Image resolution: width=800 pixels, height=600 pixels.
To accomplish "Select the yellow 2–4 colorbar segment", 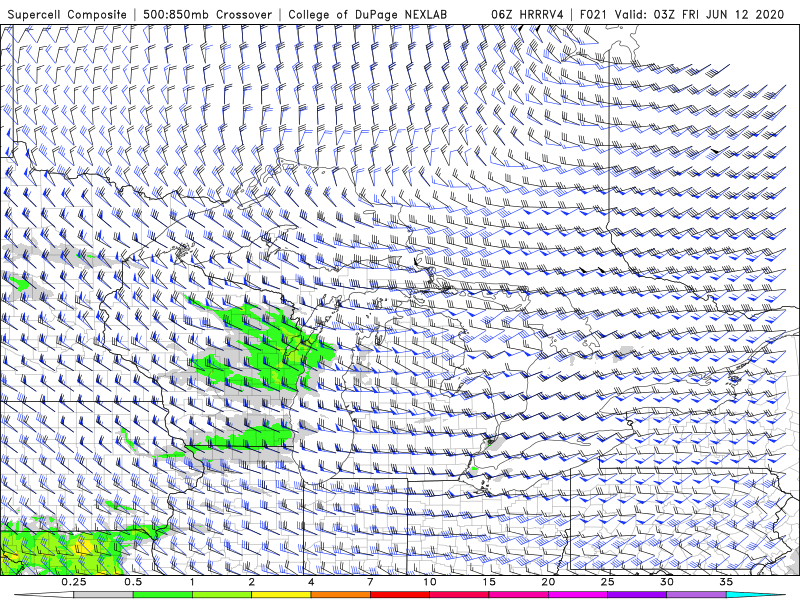I will click(281, 595).
